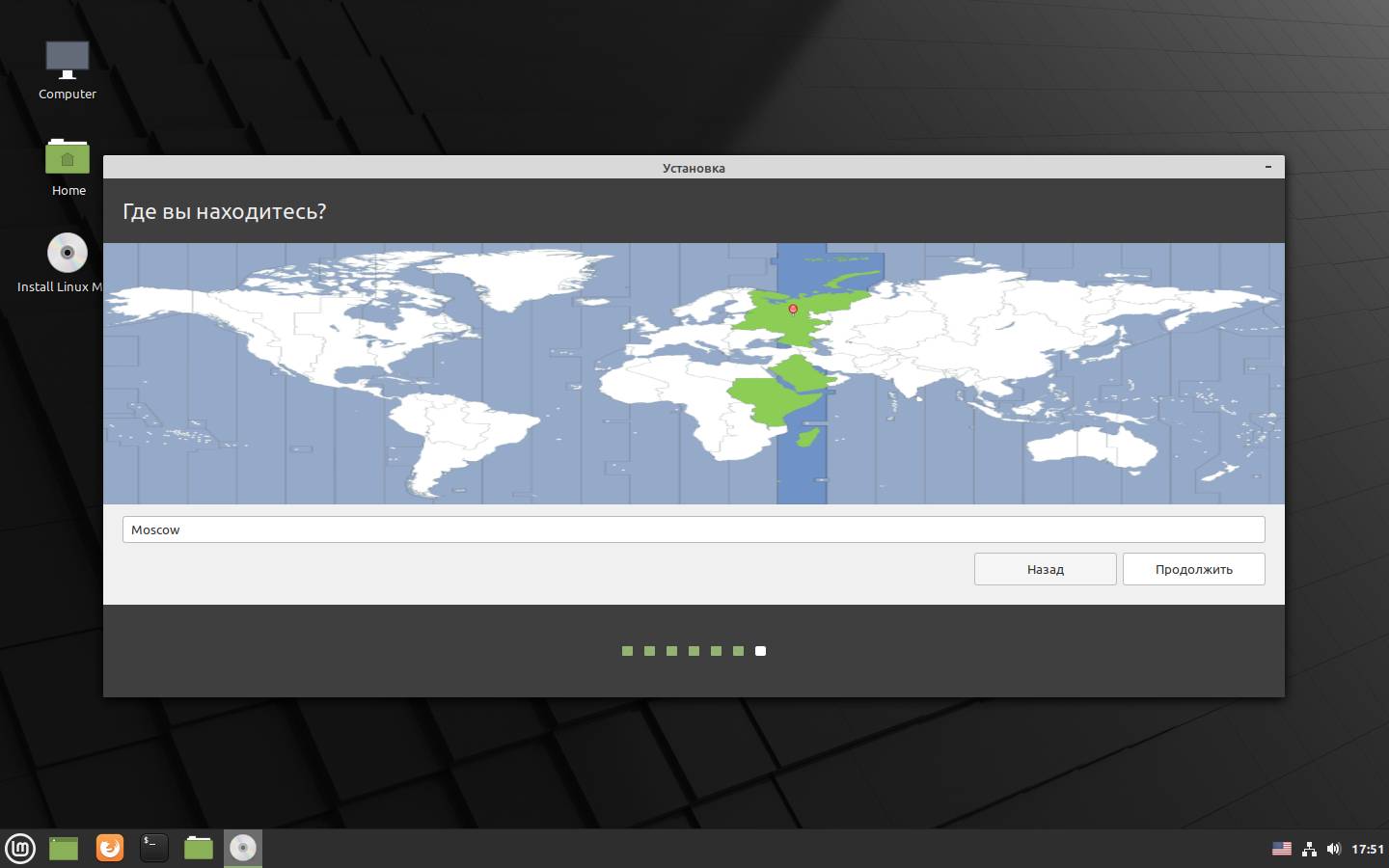Open the Linux Mint start menu

pyautogui.click(x=20, y=848)
